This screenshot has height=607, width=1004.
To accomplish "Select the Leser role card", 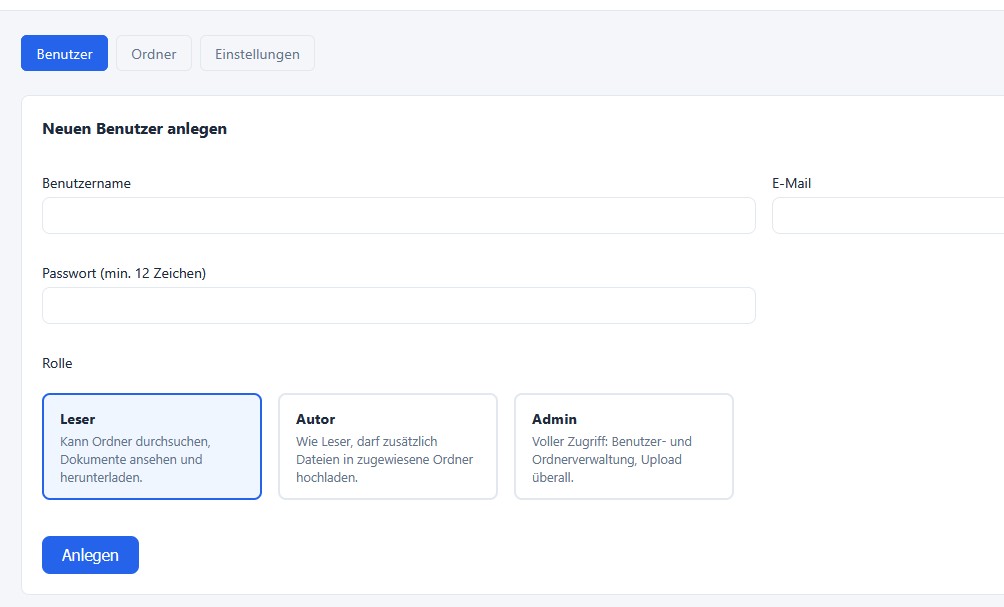I will (x=152, y=445).
